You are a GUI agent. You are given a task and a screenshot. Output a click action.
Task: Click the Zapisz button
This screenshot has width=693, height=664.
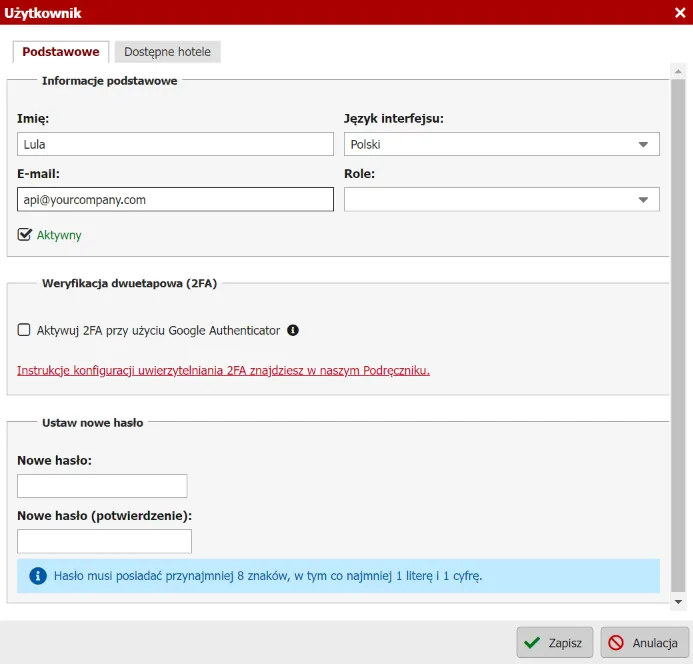(555, 642)
